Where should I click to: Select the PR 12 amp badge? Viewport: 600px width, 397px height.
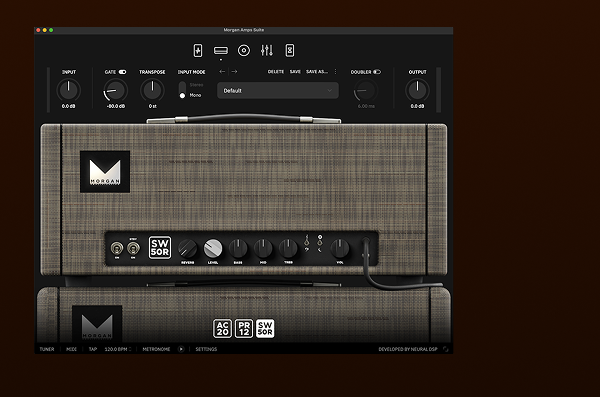click(244, 328)
